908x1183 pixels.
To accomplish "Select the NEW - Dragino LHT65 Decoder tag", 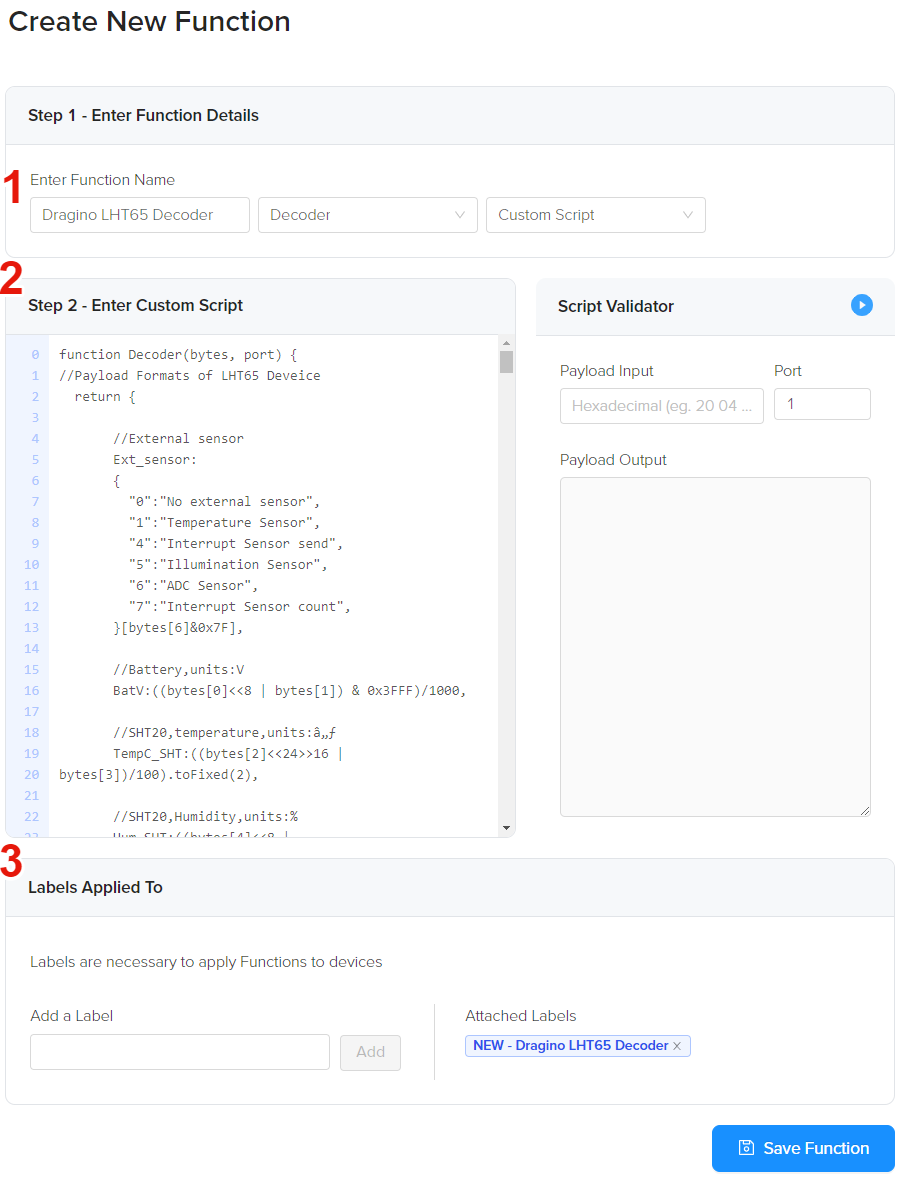I will 570,1046.
